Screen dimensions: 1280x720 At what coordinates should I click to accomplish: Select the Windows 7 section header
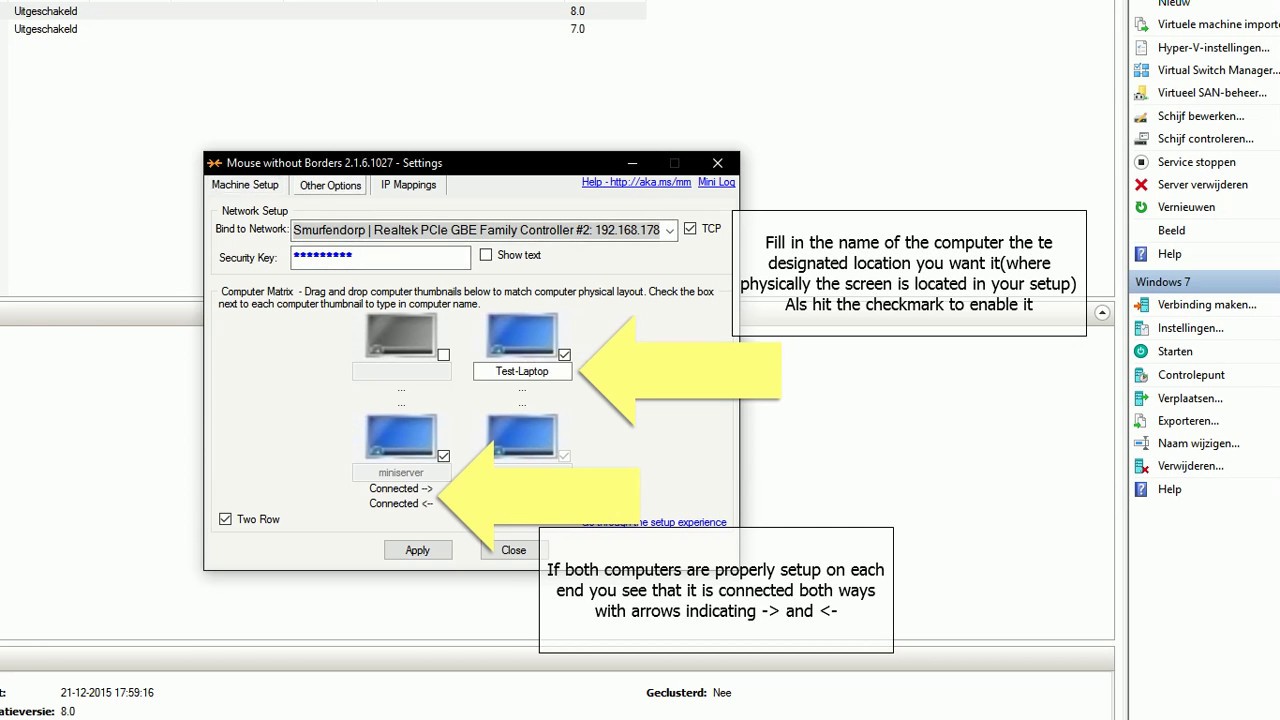click(1203, 282)
